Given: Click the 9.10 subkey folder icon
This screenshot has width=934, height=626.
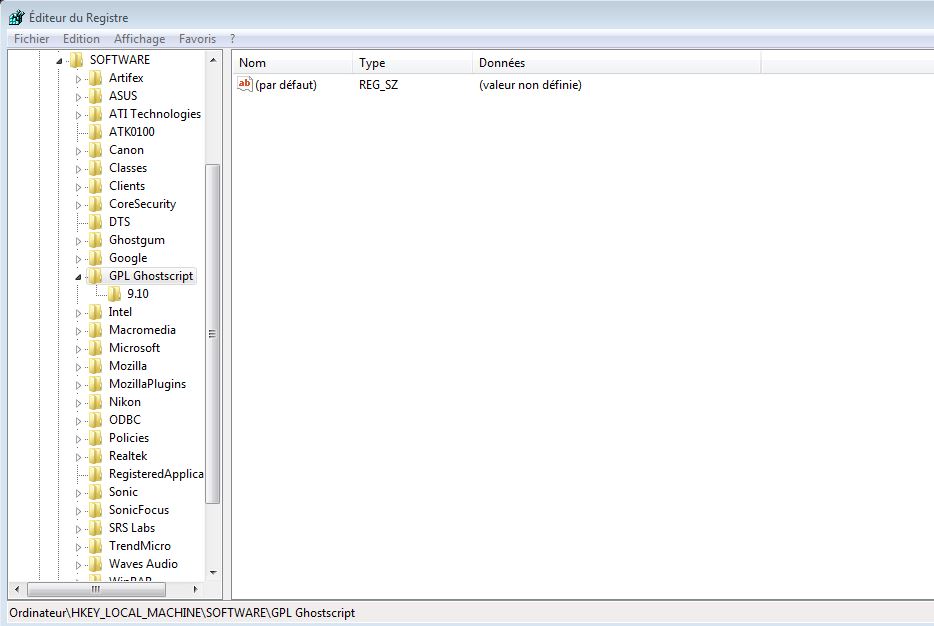Looking at the screenshot, I should coord(114,294).
